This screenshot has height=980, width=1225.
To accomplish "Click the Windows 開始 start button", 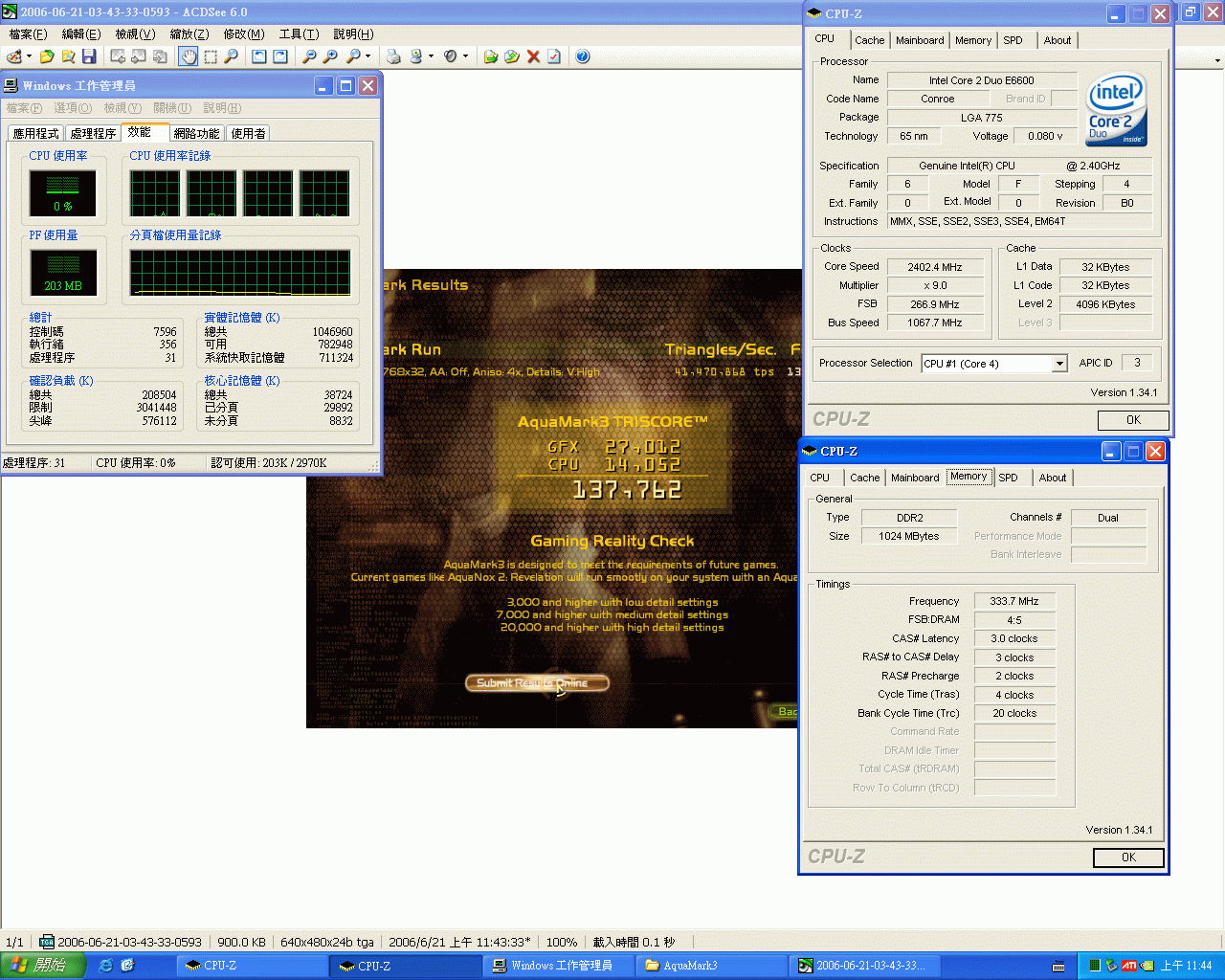I will 43,966.
